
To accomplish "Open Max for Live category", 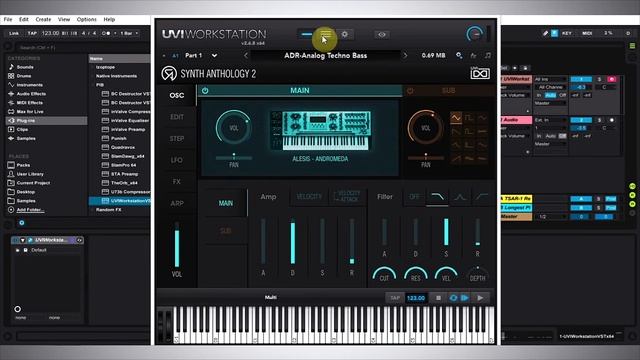I will click(30, 112).
